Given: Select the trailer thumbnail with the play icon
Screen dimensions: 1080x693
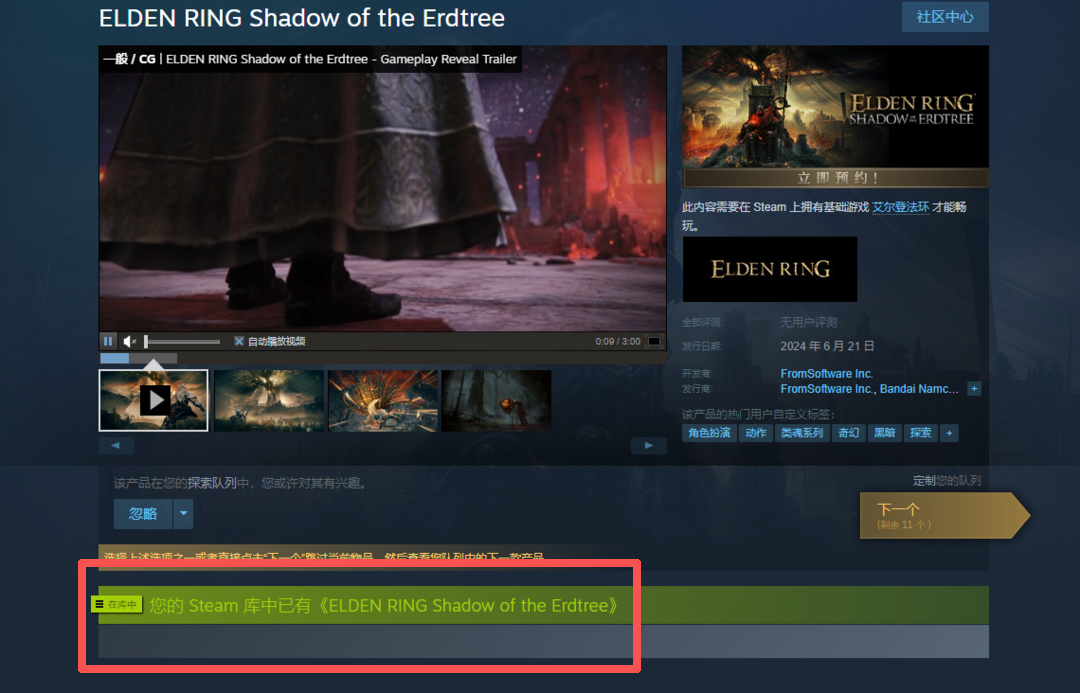Looking at the screenshot, I should point(154,400).
